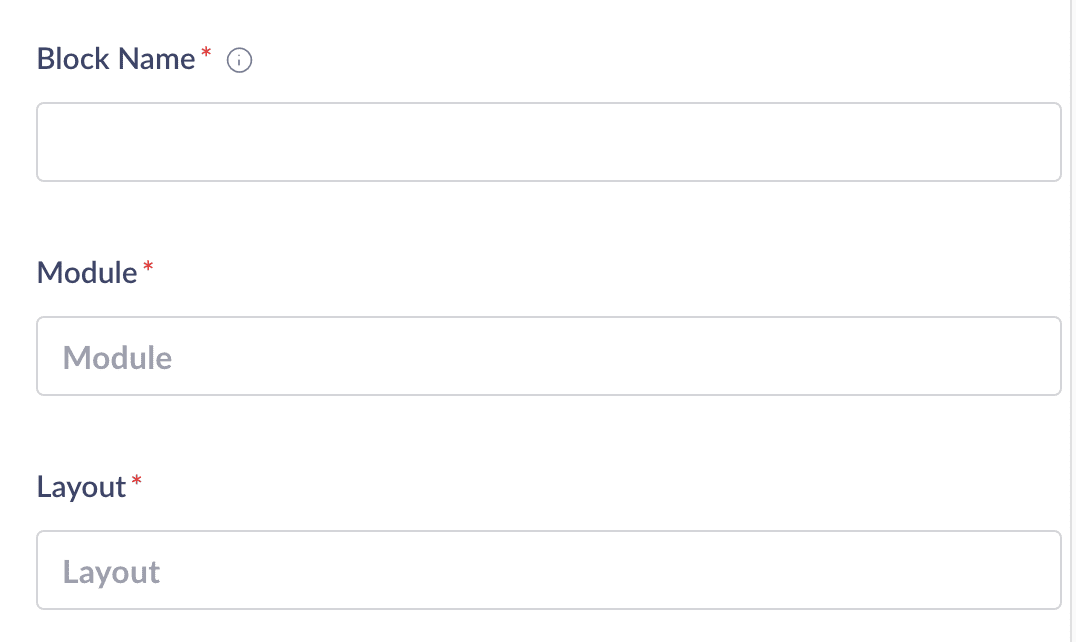Click the "Block Name" field label
Image resolution: width=1076 pixels, height=642 pixels.
tap(115, 59)
